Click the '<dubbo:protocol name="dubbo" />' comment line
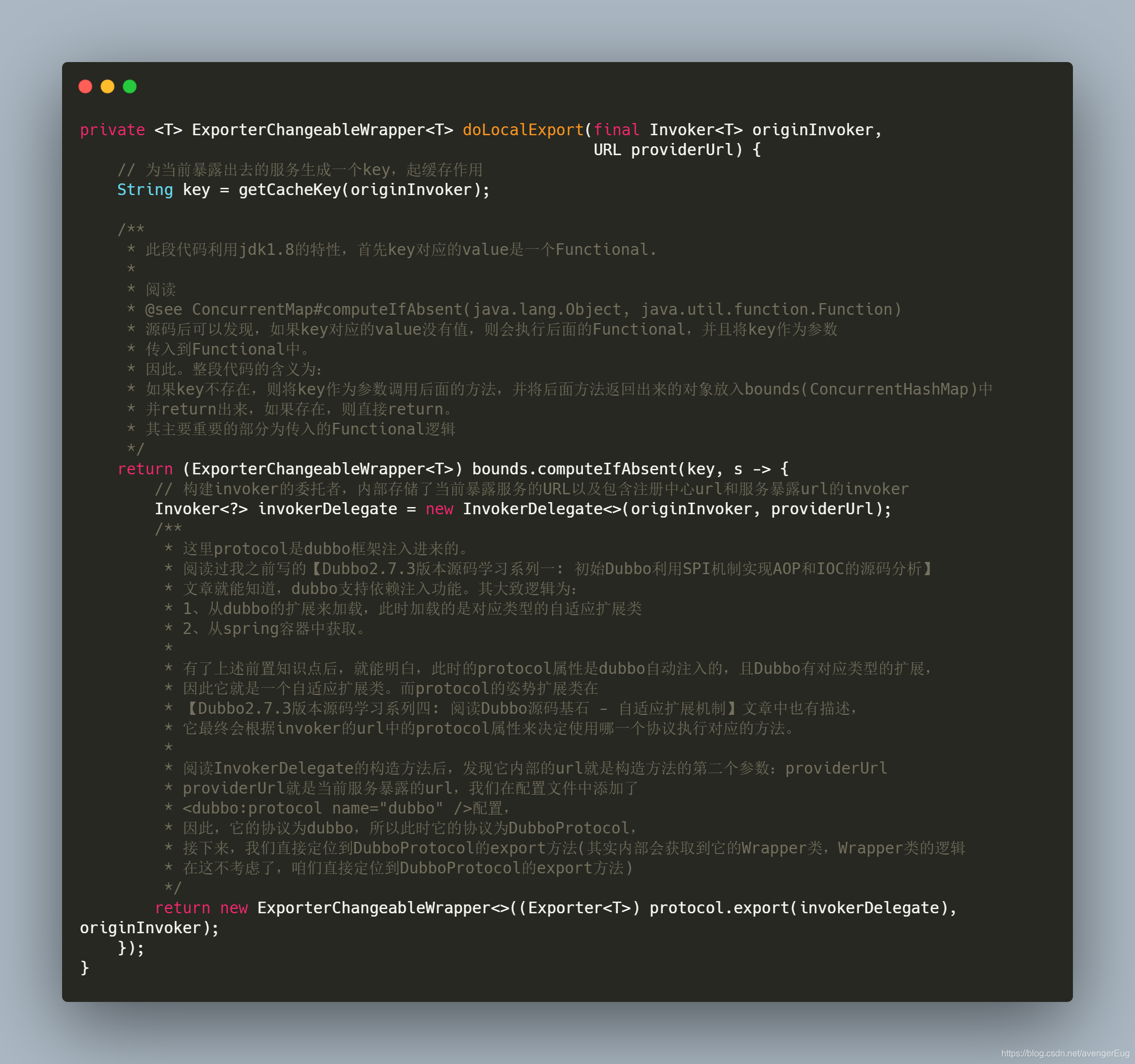 (337, 809)
